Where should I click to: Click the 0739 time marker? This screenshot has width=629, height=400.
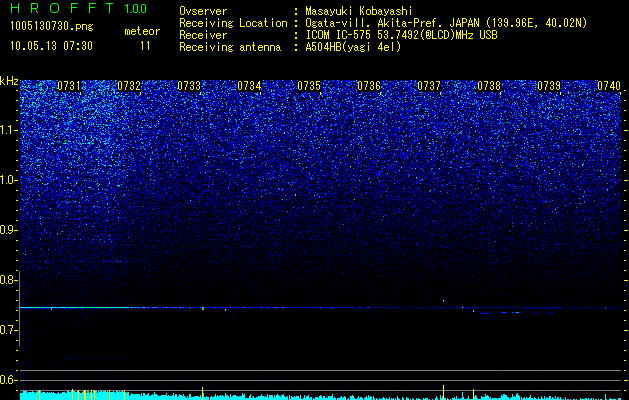[549, 85]
